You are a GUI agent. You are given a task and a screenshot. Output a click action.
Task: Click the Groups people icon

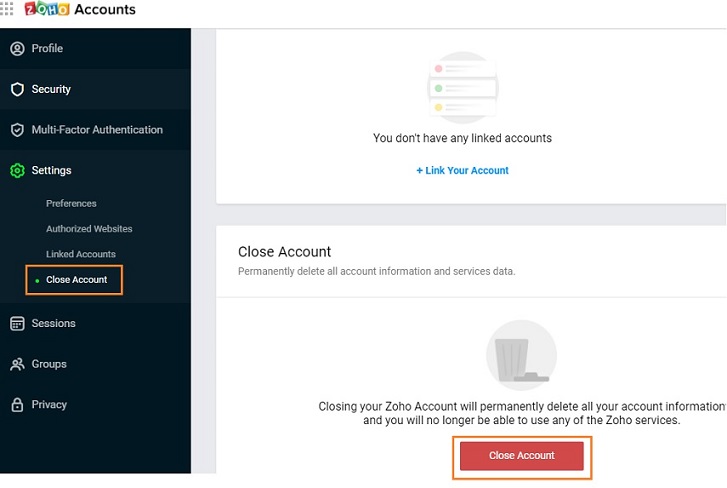point(17,365)
